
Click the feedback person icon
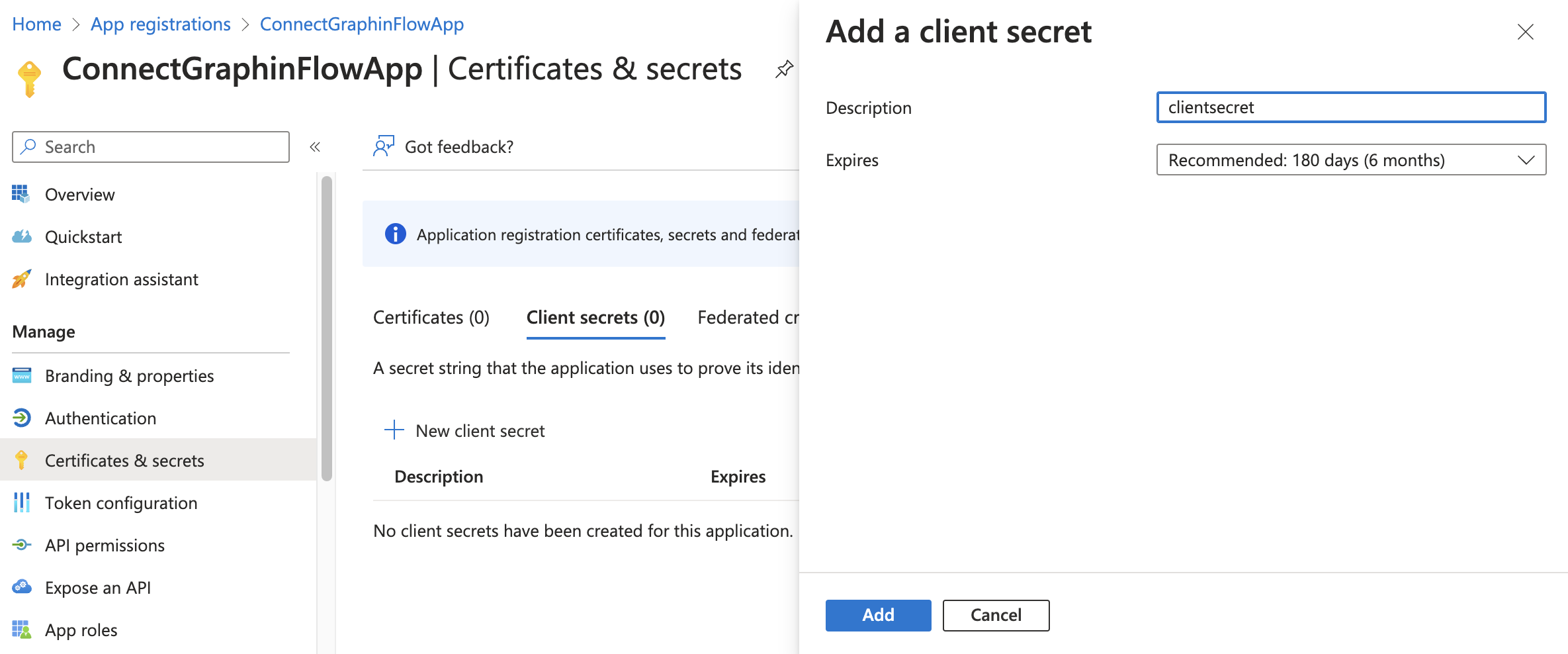(384, 146)
